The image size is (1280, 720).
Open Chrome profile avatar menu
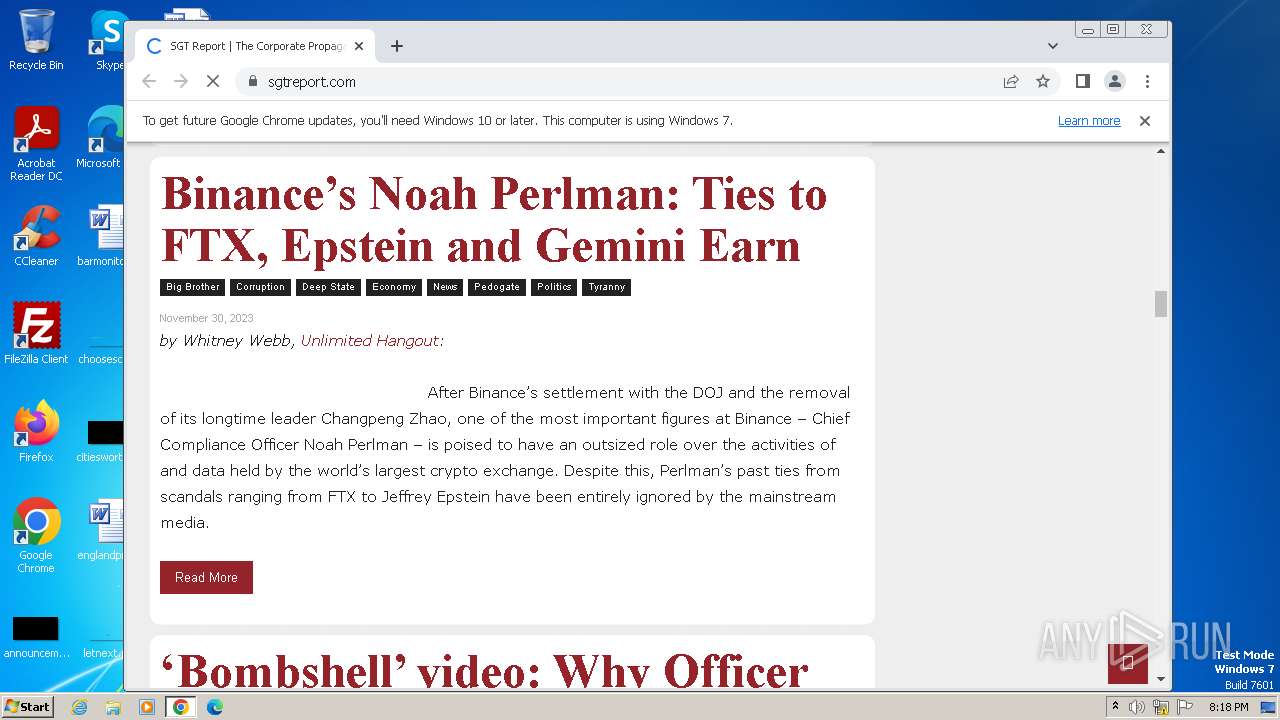click(x=1114, y=81)
